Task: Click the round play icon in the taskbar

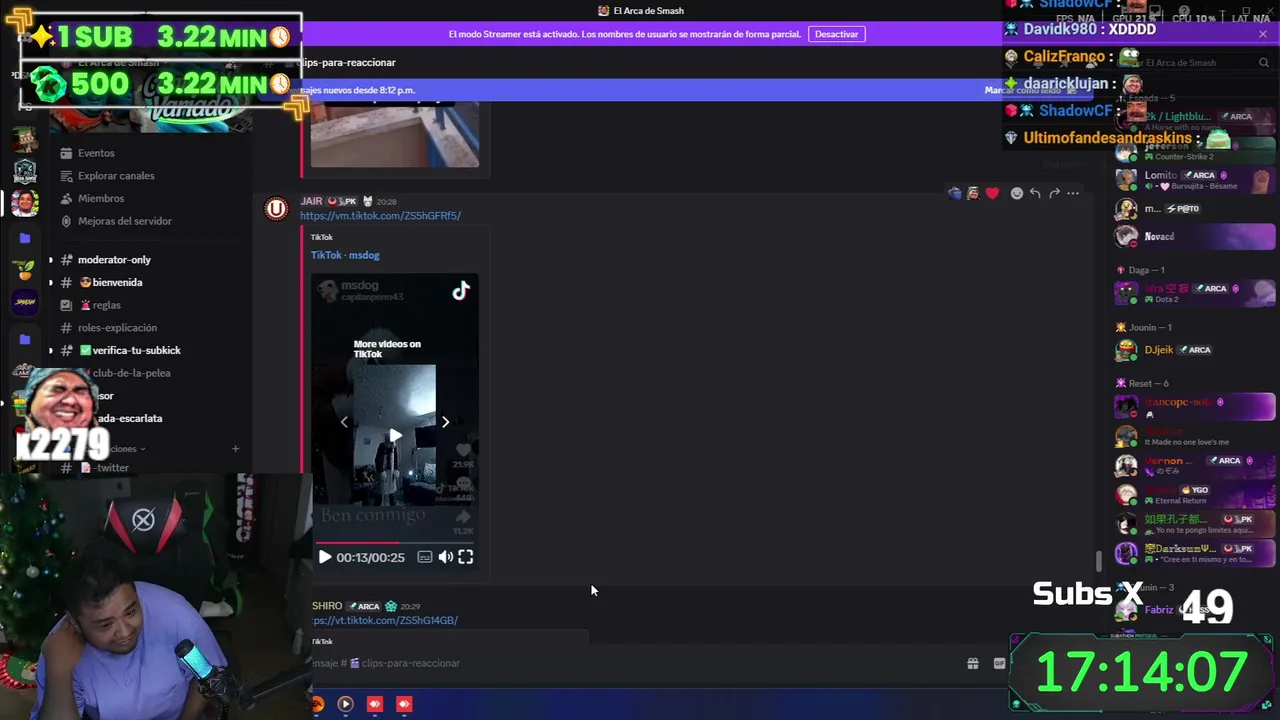Action: [345, 704]
